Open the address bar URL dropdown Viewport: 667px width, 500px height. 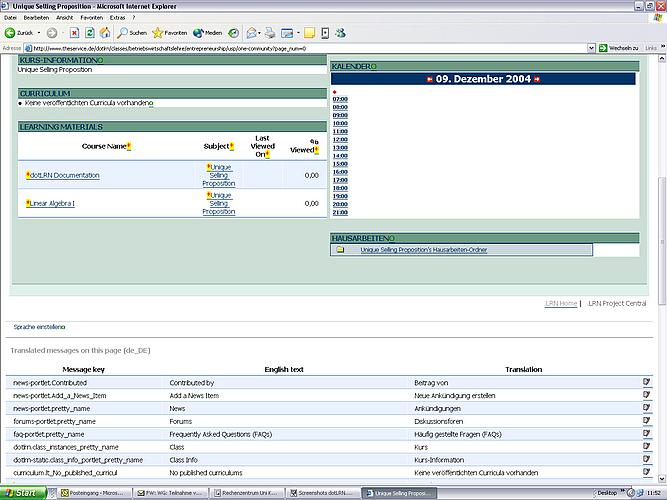591,48
